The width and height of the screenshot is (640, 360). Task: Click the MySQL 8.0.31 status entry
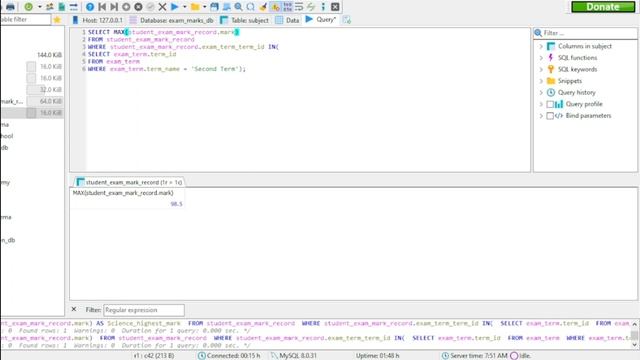point(294,356)
